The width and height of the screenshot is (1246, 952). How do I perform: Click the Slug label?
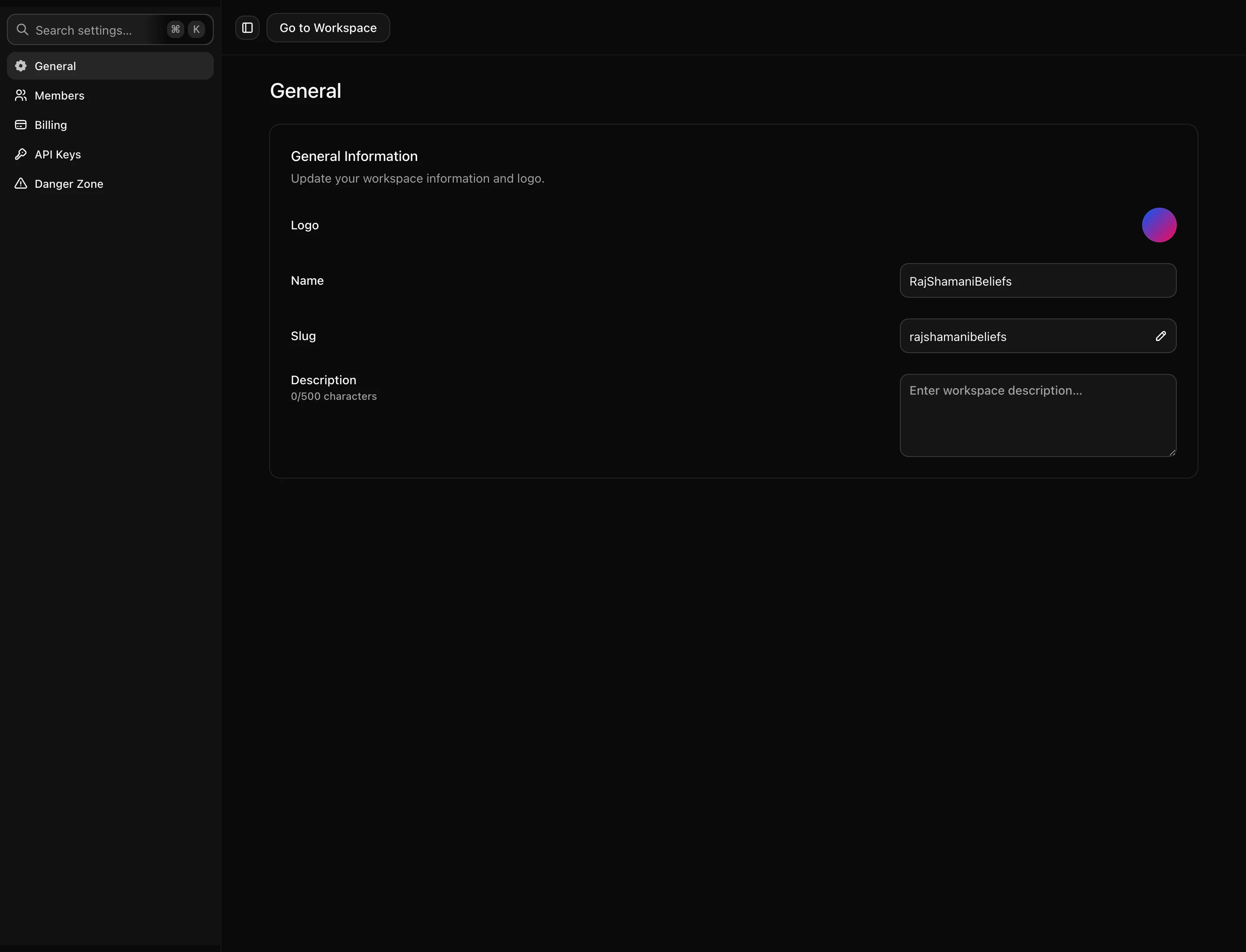point(303,336)
